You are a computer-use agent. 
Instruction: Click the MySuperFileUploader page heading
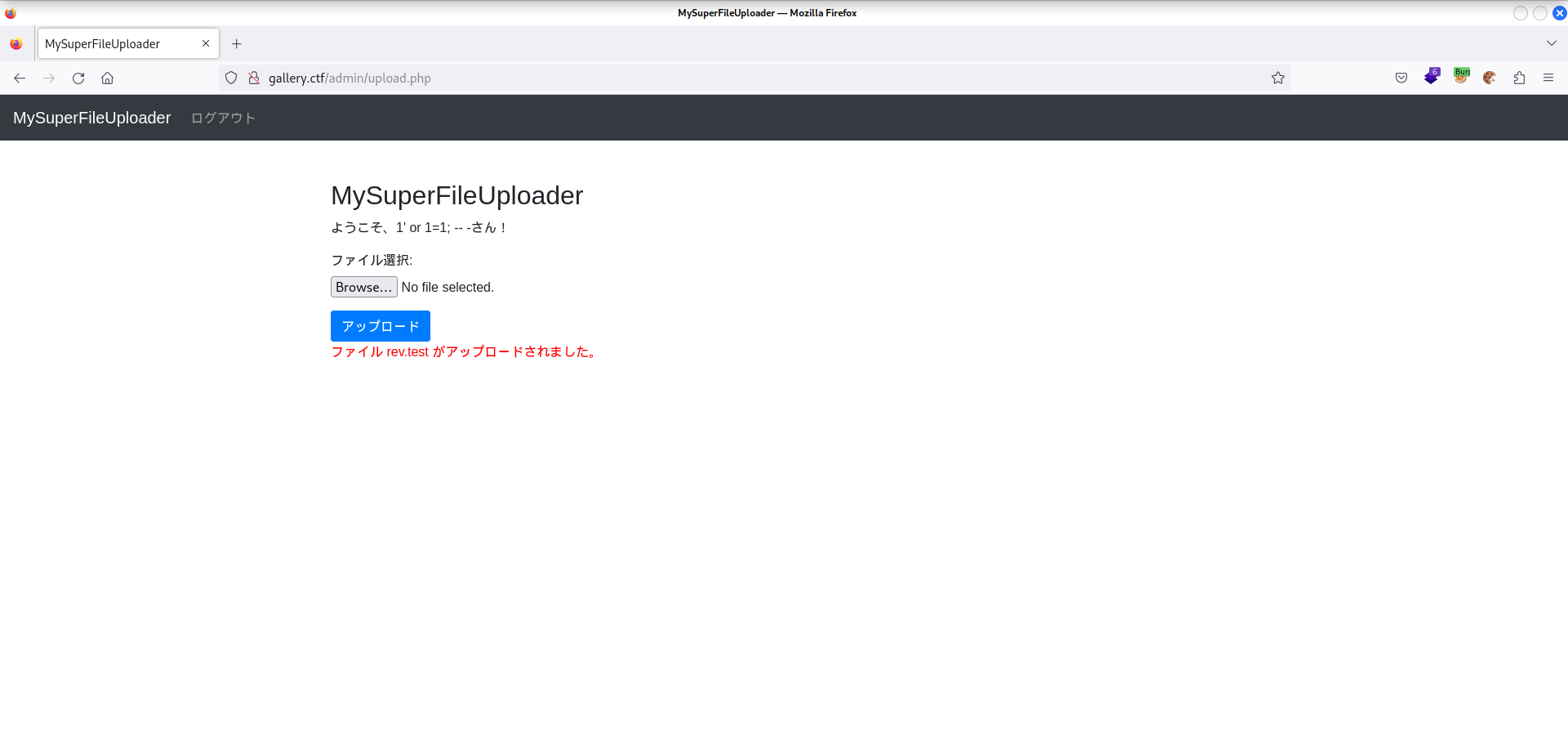tap(457, 195)
